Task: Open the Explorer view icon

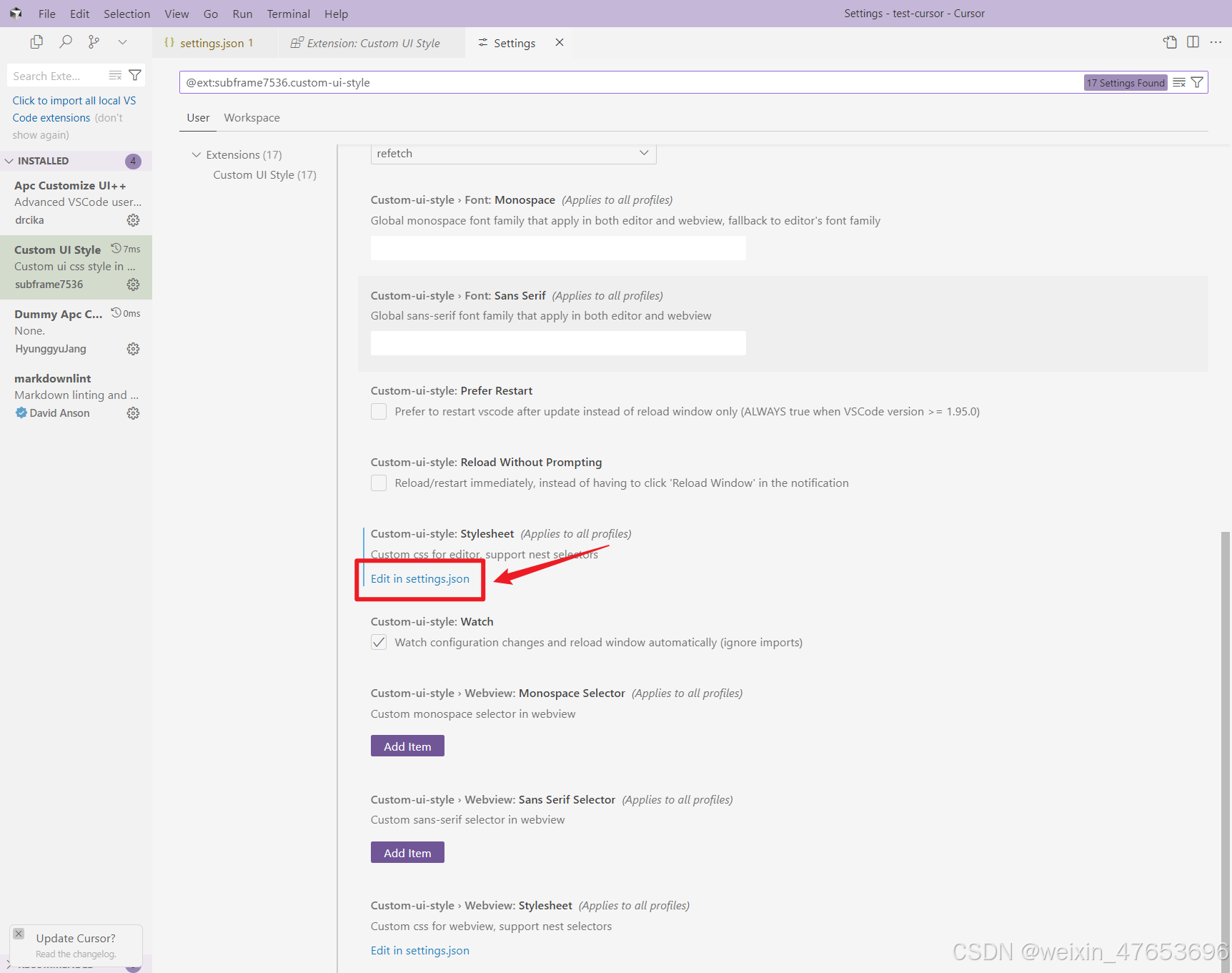Action: (36, 42)
